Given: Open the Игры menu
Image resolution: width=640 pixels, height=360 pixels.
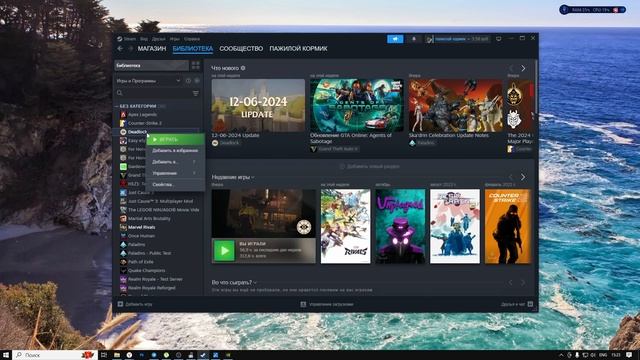Looking at the screenshot, I should (175, 39).
